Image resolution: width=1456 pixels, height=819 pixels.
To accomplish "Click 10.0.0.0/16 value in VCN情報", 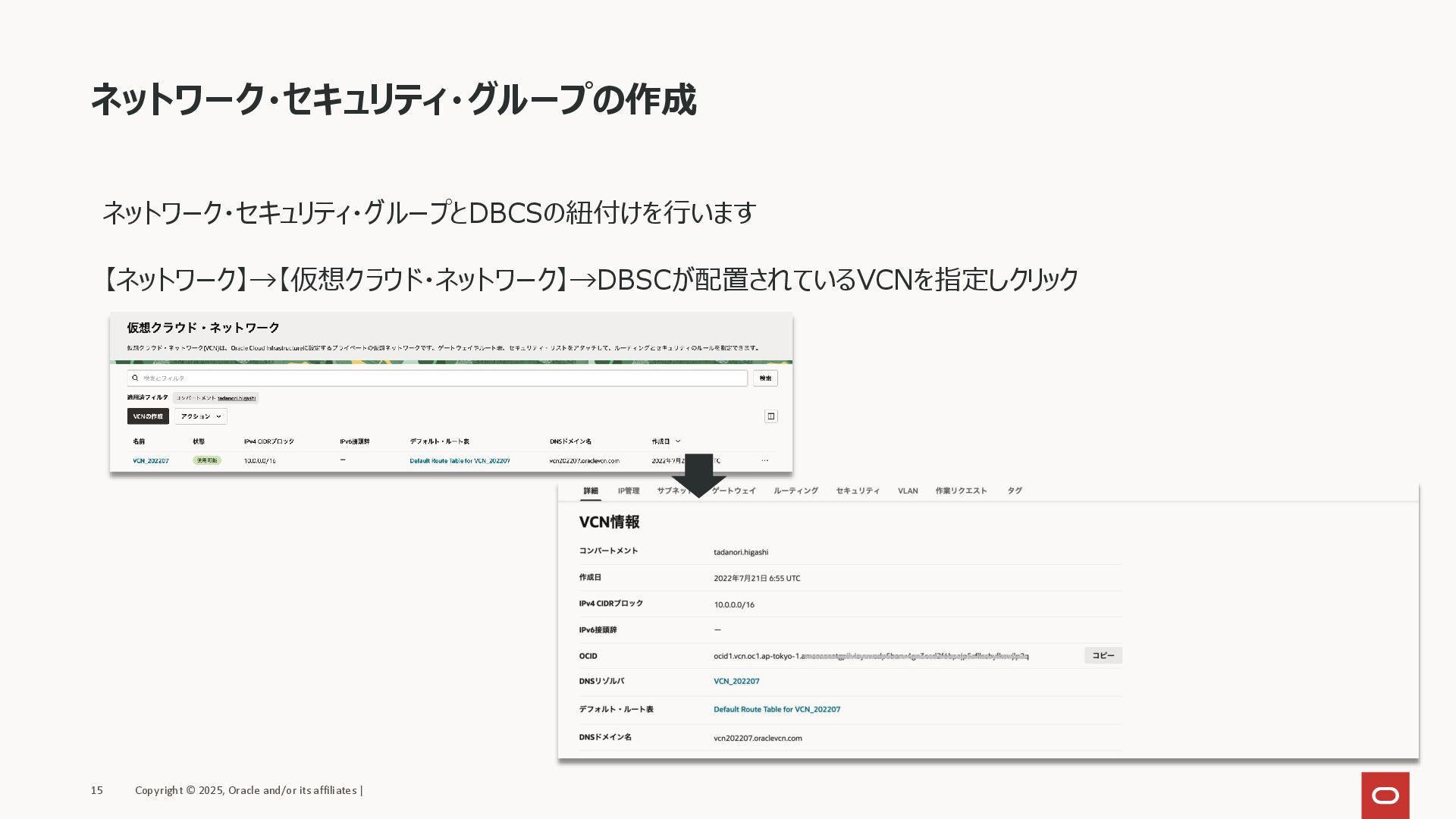I will [734, 604].
